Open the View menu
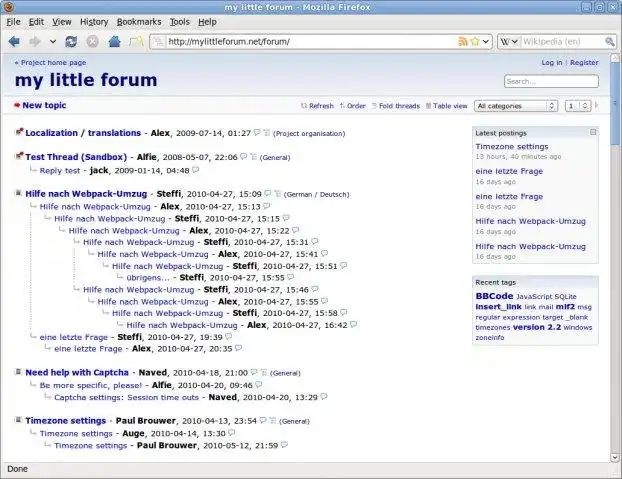This screenshot has height=479, width=622. pyautogui.click(x=61, y=22)
